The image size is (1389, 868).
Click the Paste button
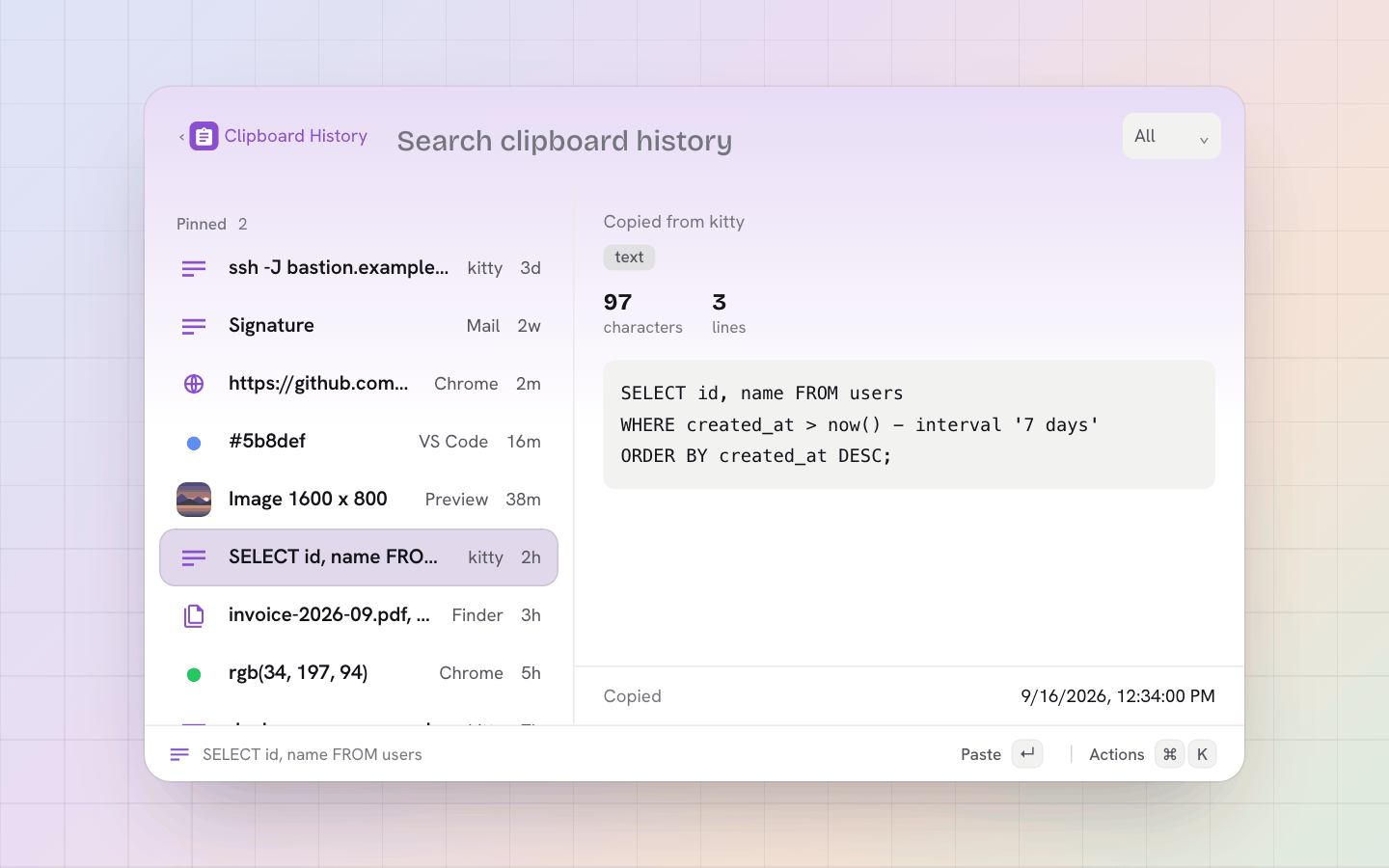click(x=1001, y=754)
